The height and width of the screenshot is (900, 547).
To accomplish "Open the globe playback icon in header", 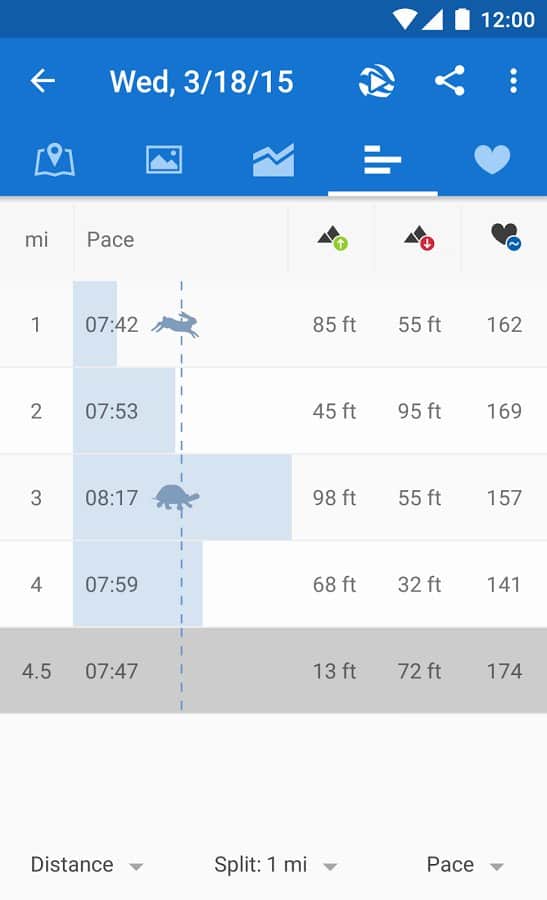I will [377, 80].
